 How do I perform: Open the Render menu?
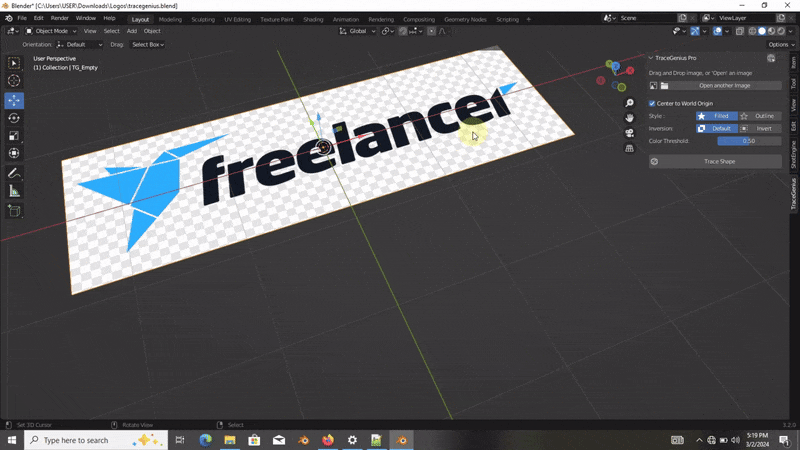(x=60, y=18)
